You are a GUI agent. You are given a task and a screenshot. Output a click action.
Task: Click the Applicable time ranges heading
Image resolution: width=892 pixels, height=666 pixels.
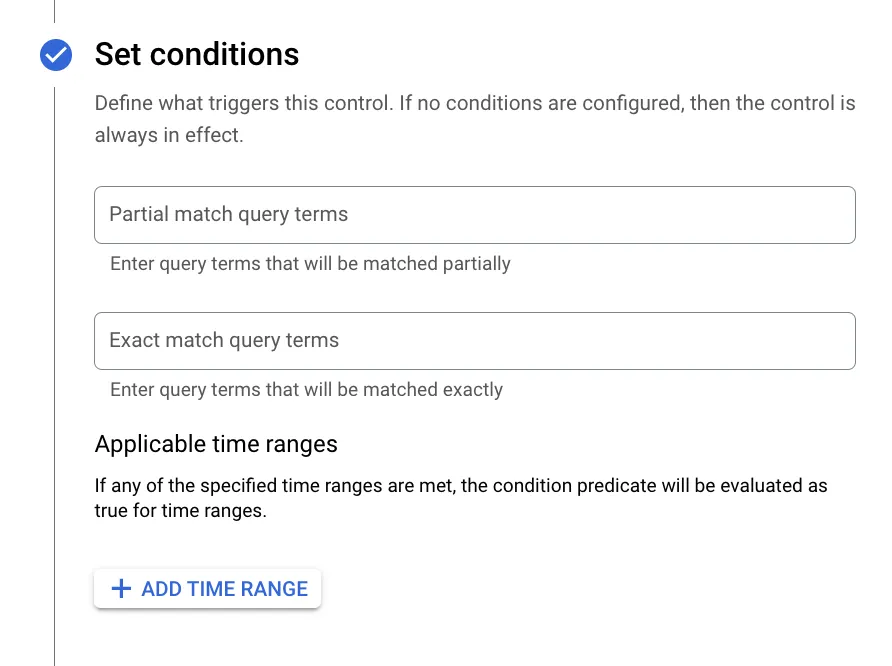point(216,444)
